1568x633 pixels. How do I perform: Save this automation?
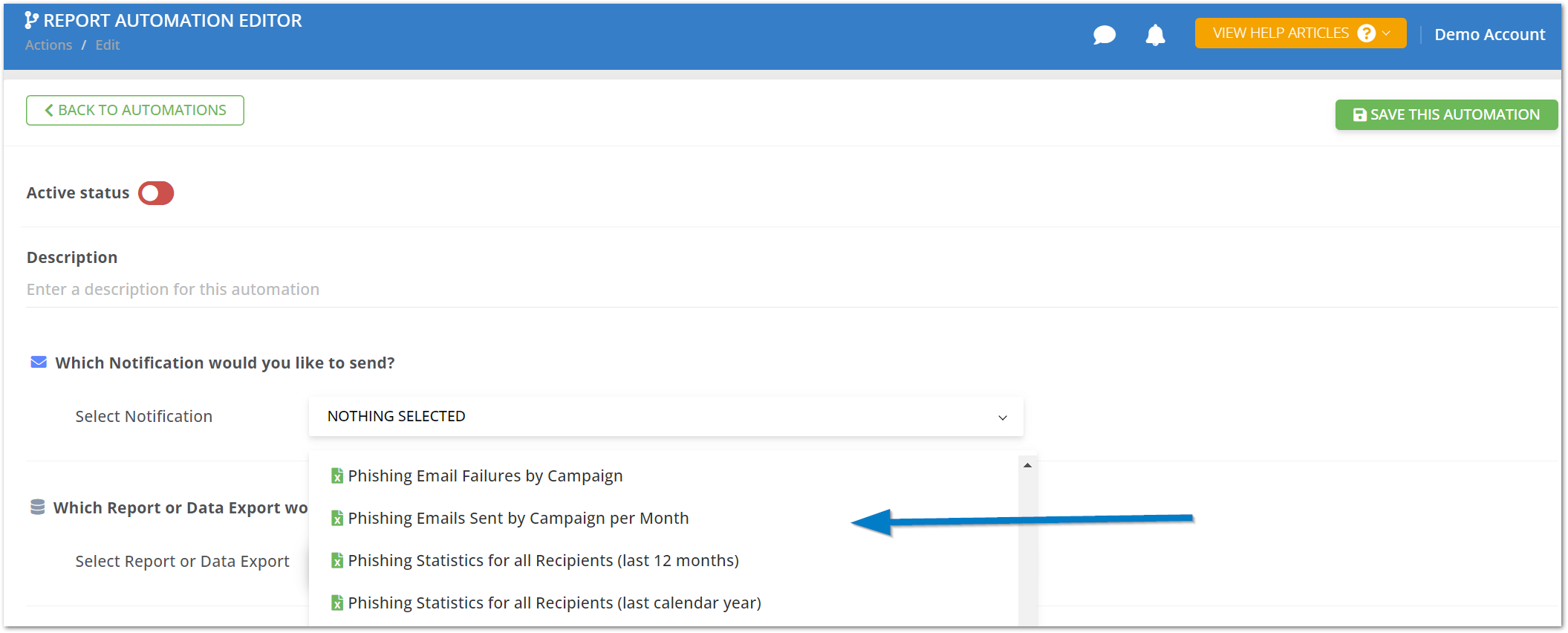point(1446,114)
